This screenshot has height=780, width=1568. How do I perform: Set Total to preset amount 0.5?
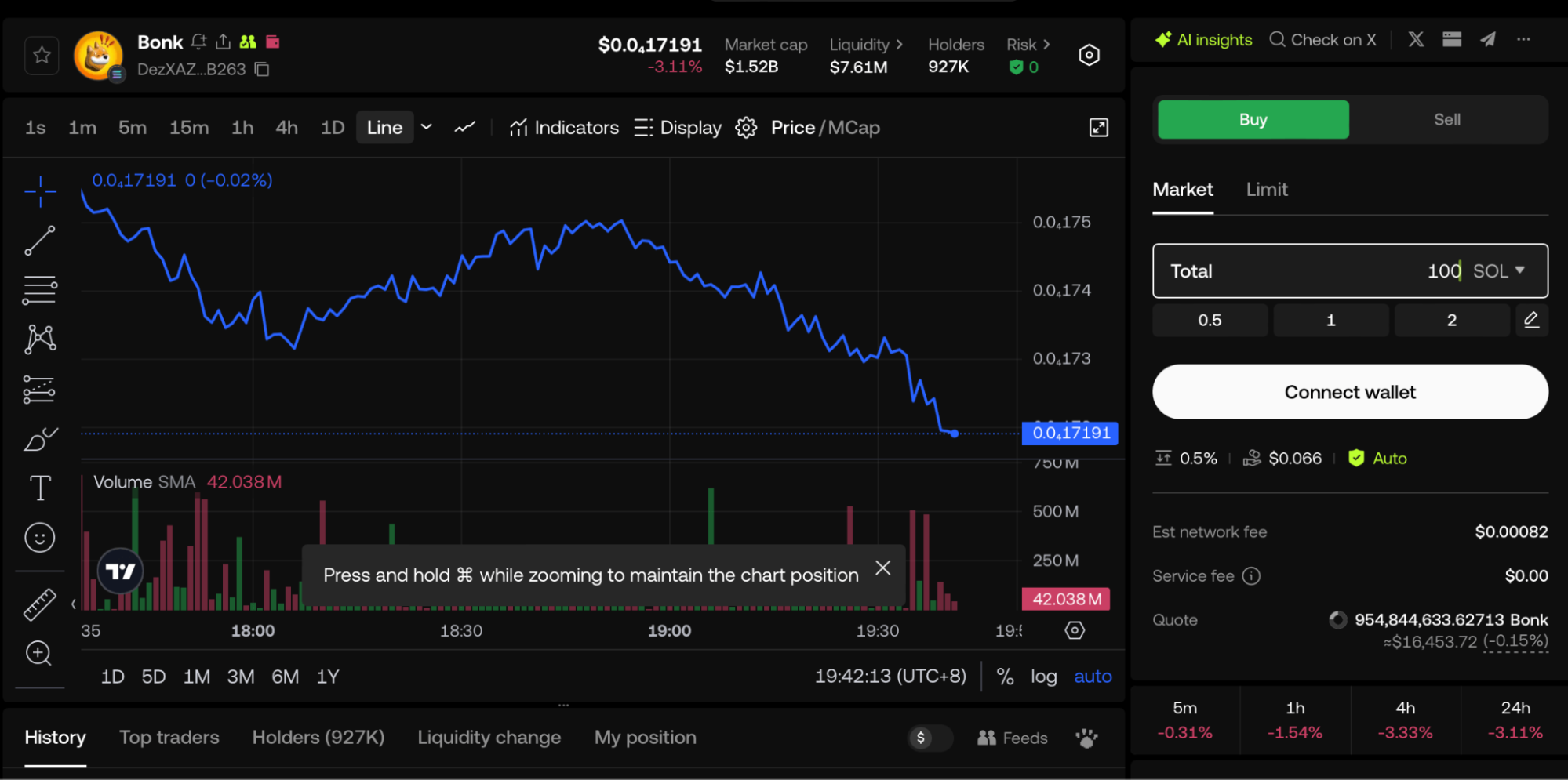(x=1210, y=320)
